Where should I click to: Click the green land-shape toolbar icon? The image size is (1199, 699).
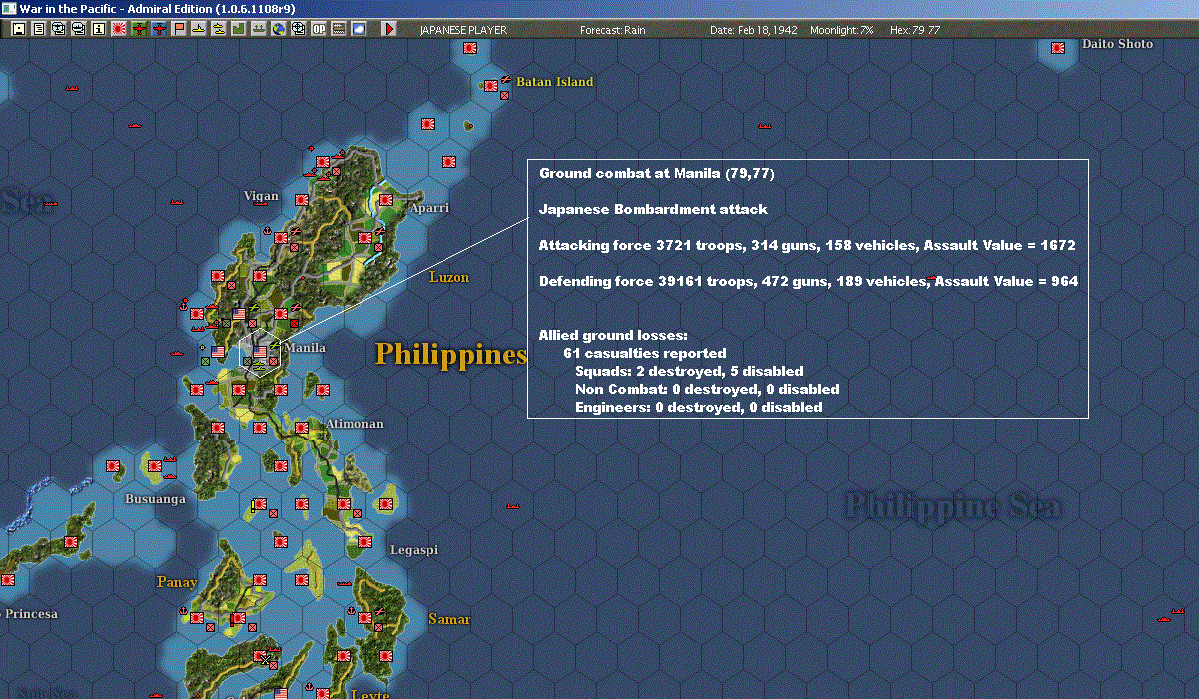pos(239,29)
